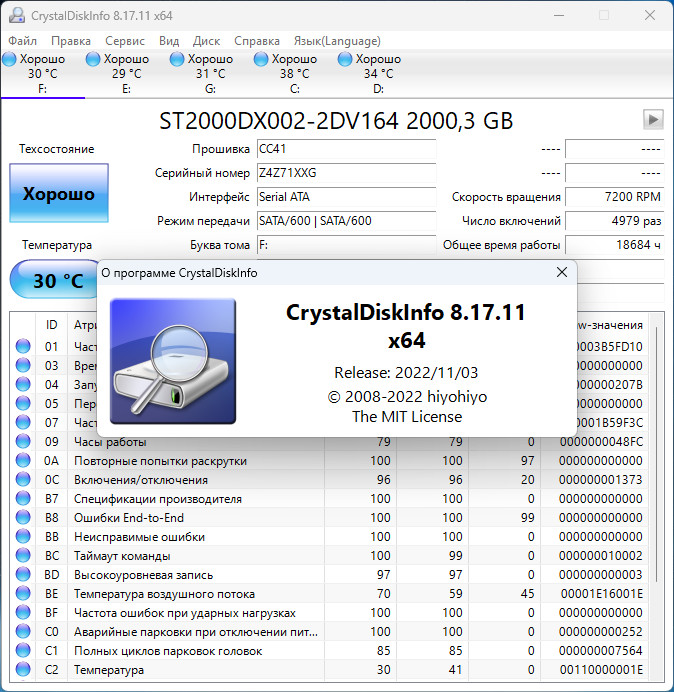Click the power-on hours 18684 ч field
The height and width of the screenshot is (692, 674).
pos(614,245)
